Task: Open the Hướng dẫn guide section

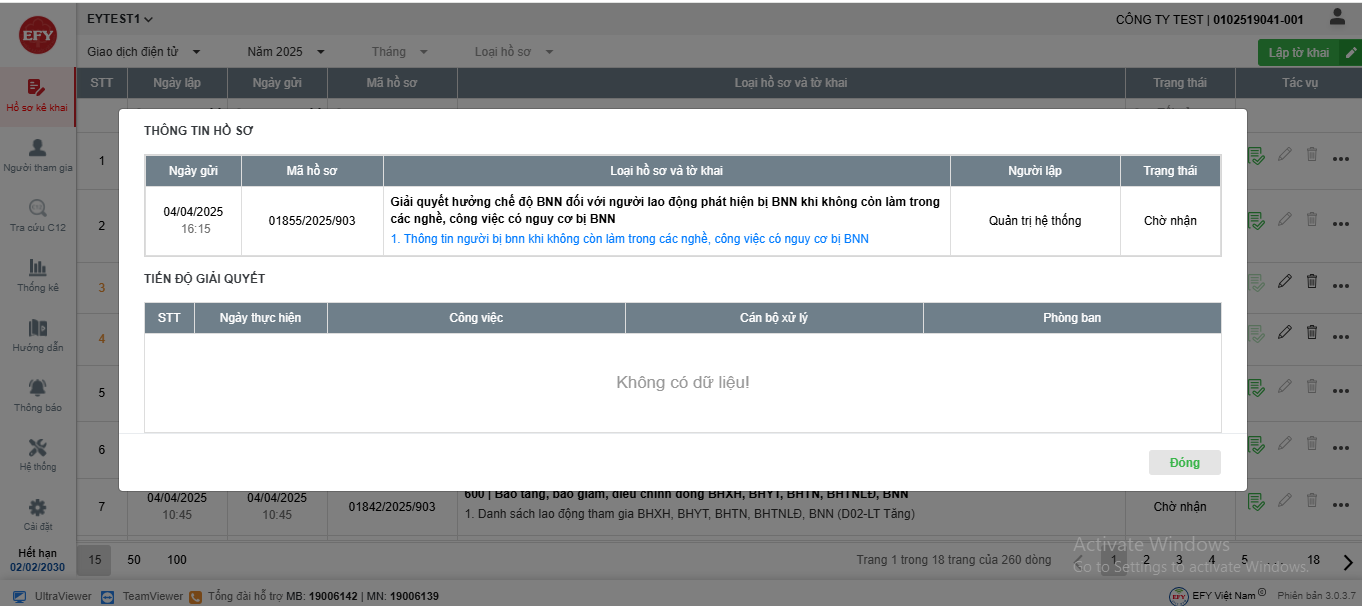Action: 37,336
